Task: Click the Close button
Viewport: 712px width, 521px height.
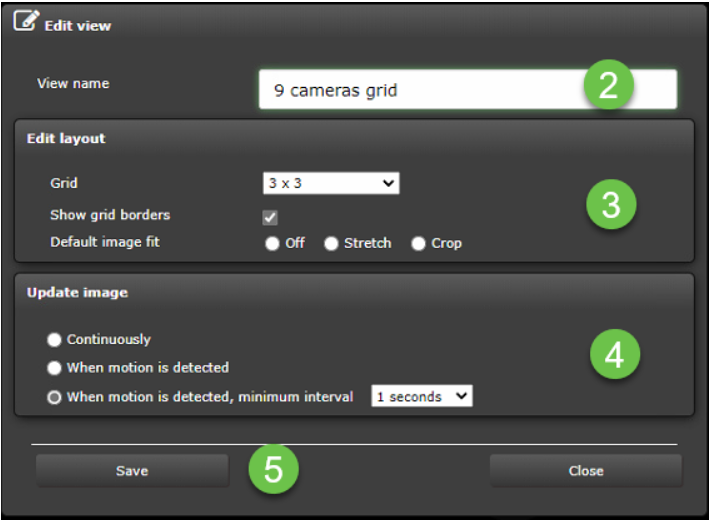Action: 585,471
